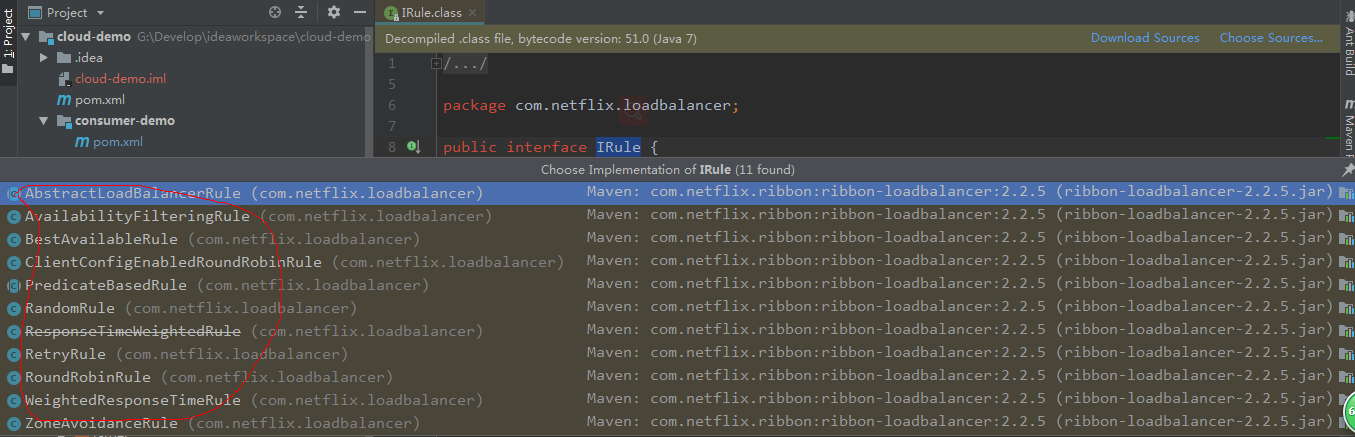Image resolution: width=1355 pixels, height=437 pixels.
Task: Click class icon of BestAvailableRule
Action: [14, 239]
